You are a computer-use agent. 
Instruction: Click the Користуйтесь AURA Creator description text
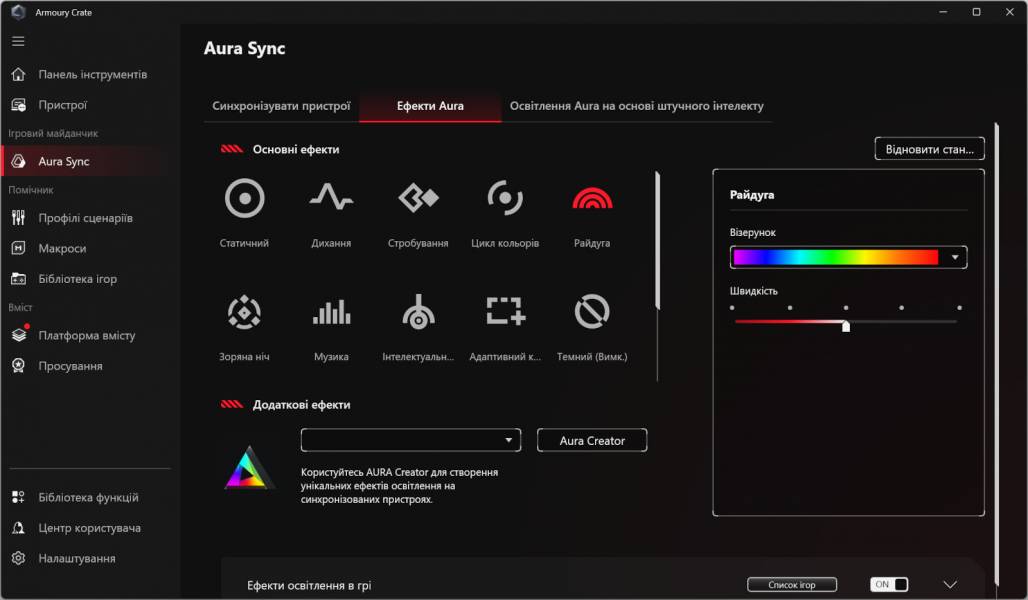[399, 485]
